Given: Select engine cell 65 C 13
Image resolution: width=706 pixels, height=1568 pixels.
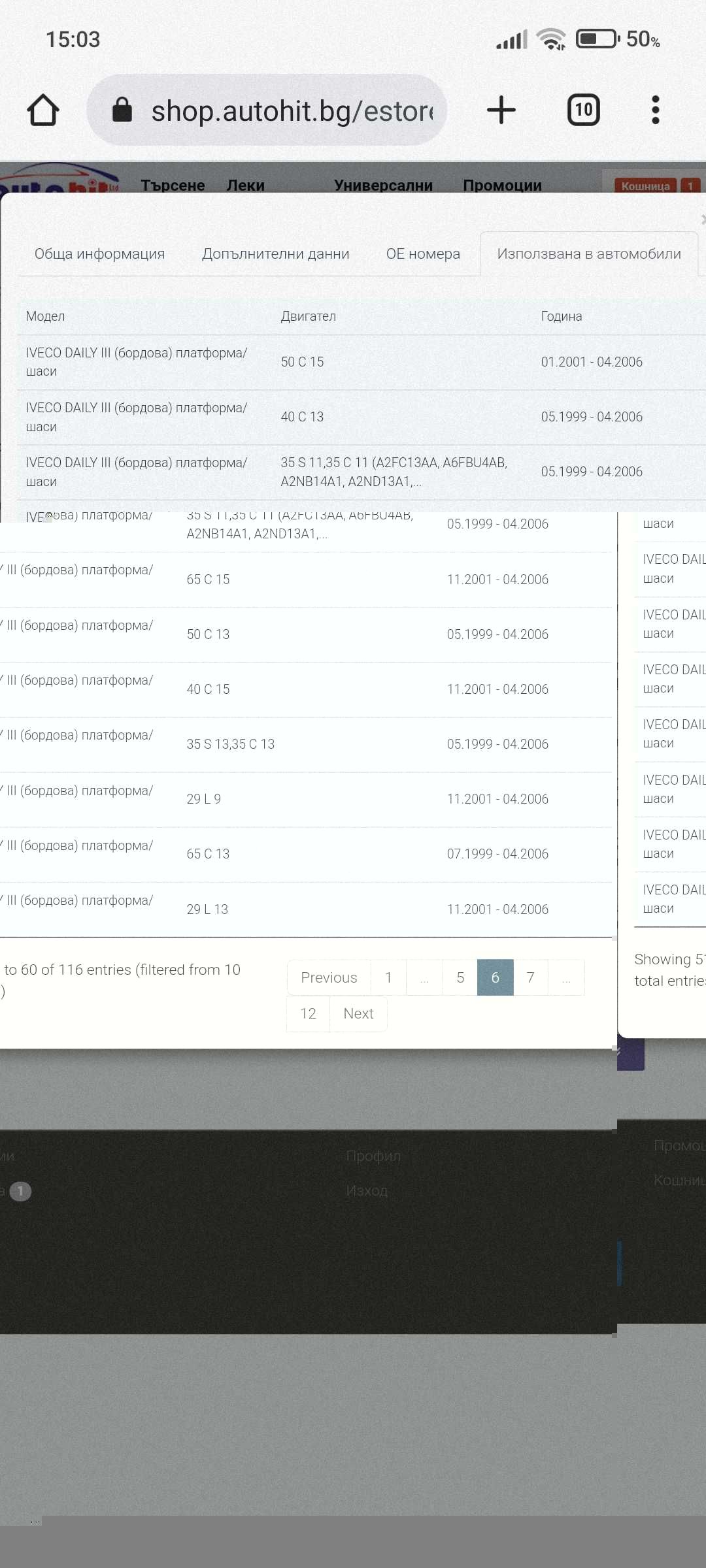Looking at the screenshot, I should coord(208,854).
